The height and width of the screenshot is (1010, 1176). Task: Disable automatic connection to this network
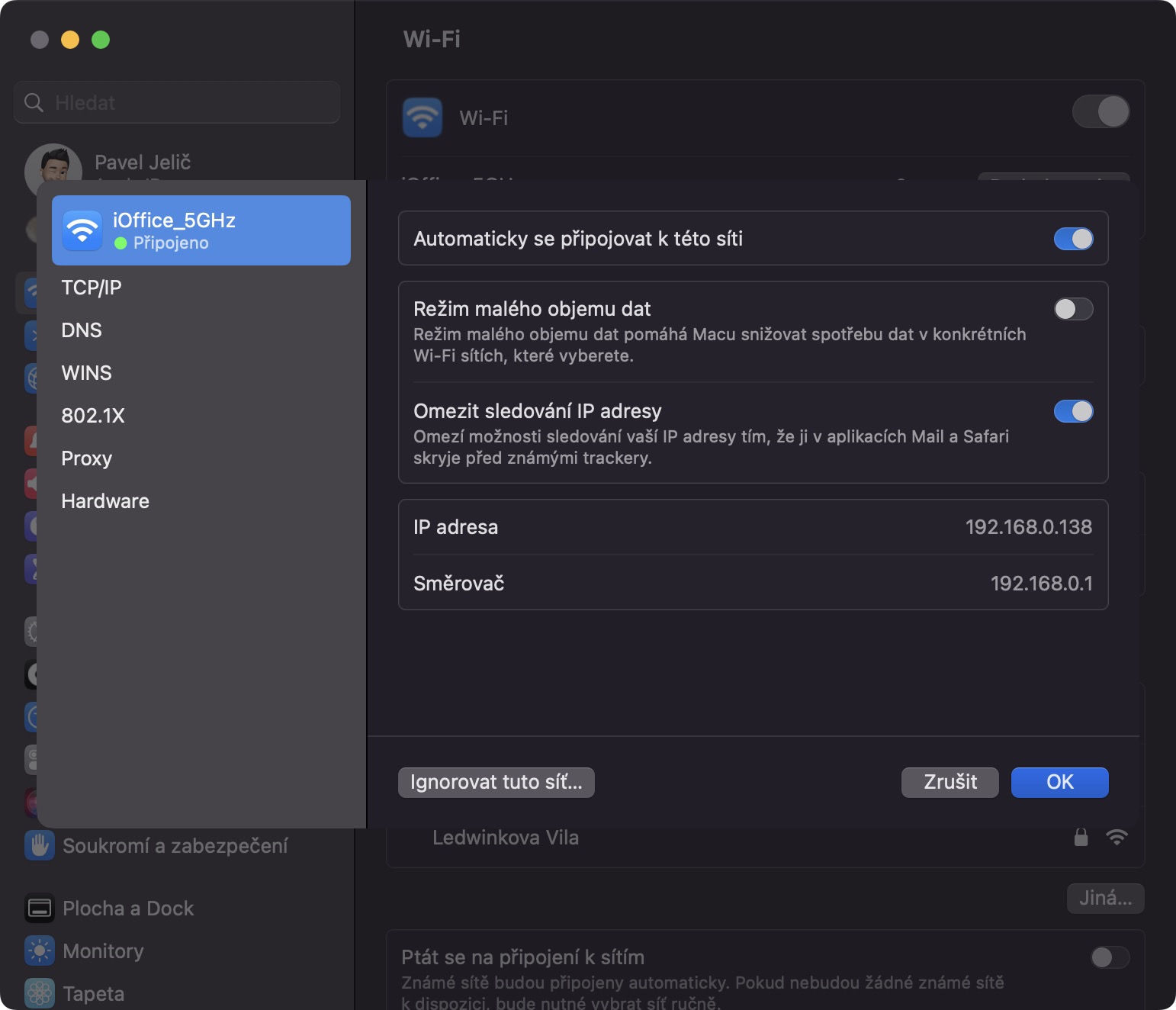coord(1073,239)
